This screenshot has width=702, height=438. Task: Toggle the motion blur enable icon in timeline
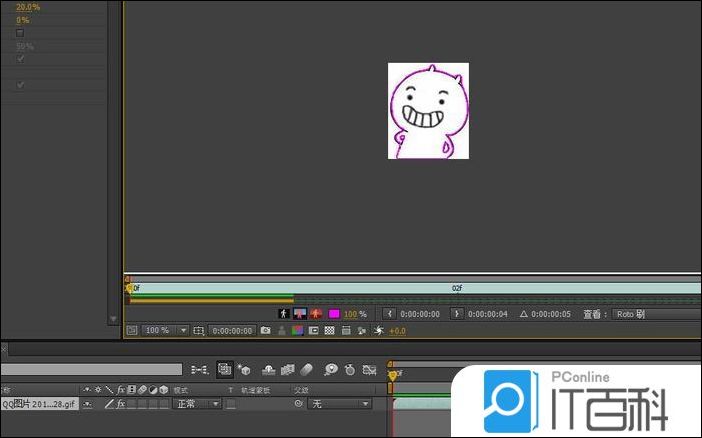(307, 369)
